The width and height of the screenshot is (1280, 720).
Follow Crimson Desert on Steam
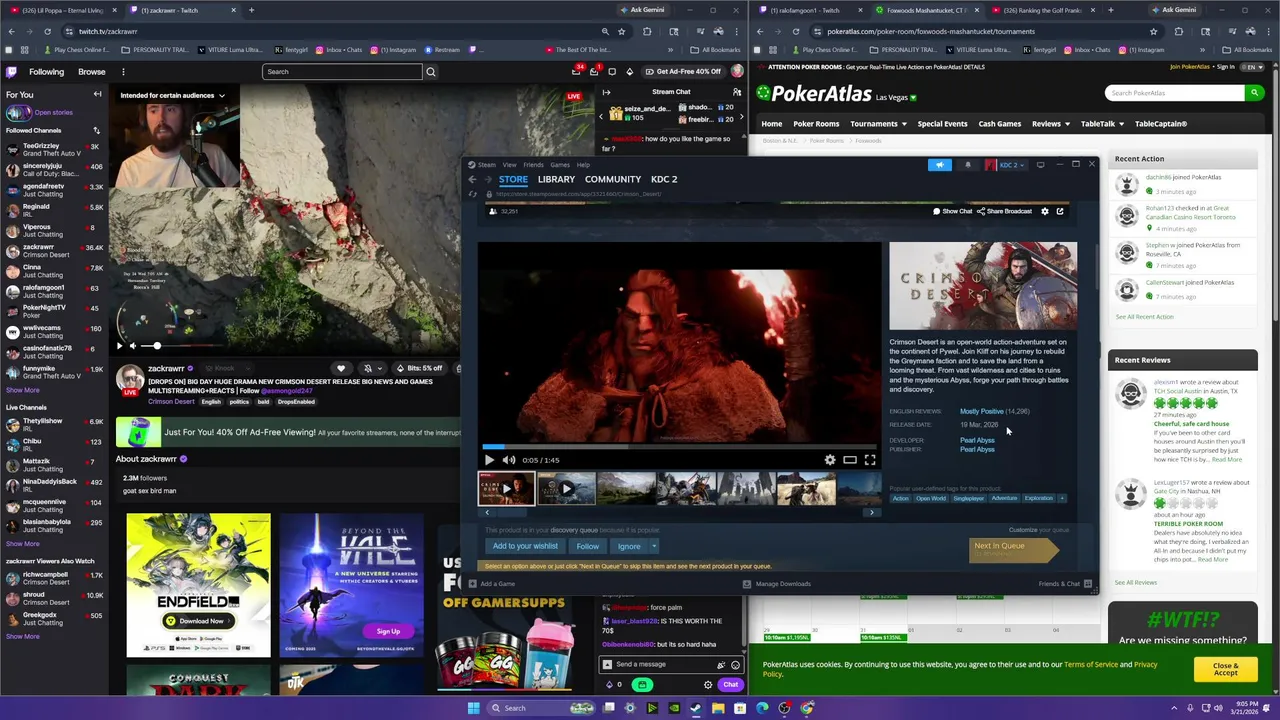[x=588, y=546]
